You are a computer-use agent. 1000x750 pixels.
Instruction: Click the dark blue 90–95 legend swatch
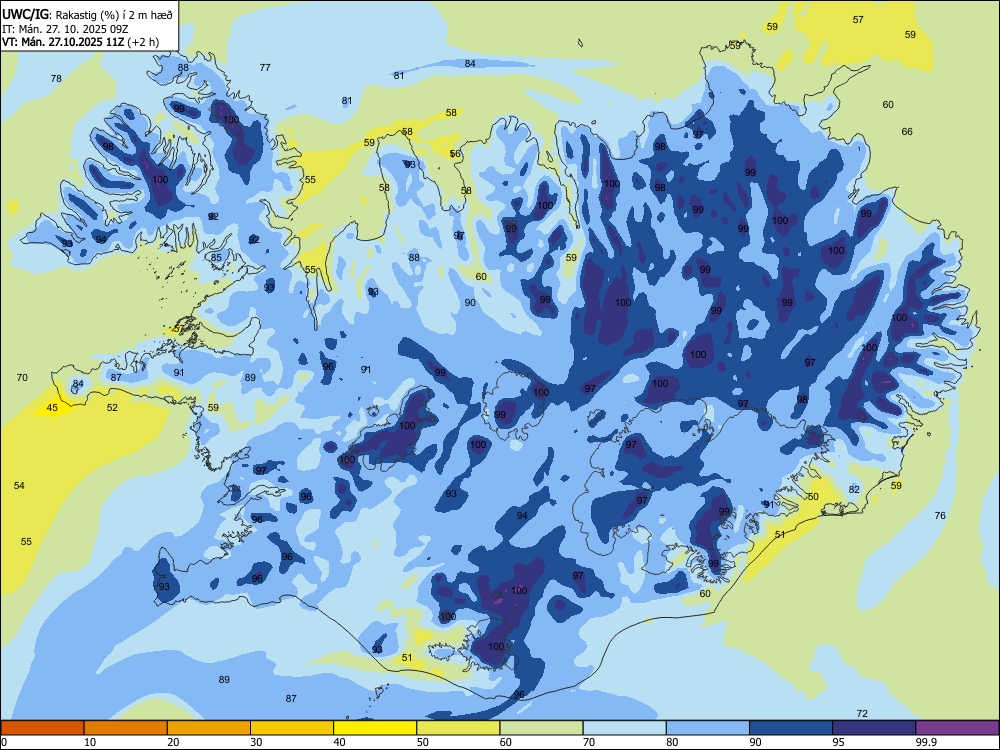coord(791,728)
